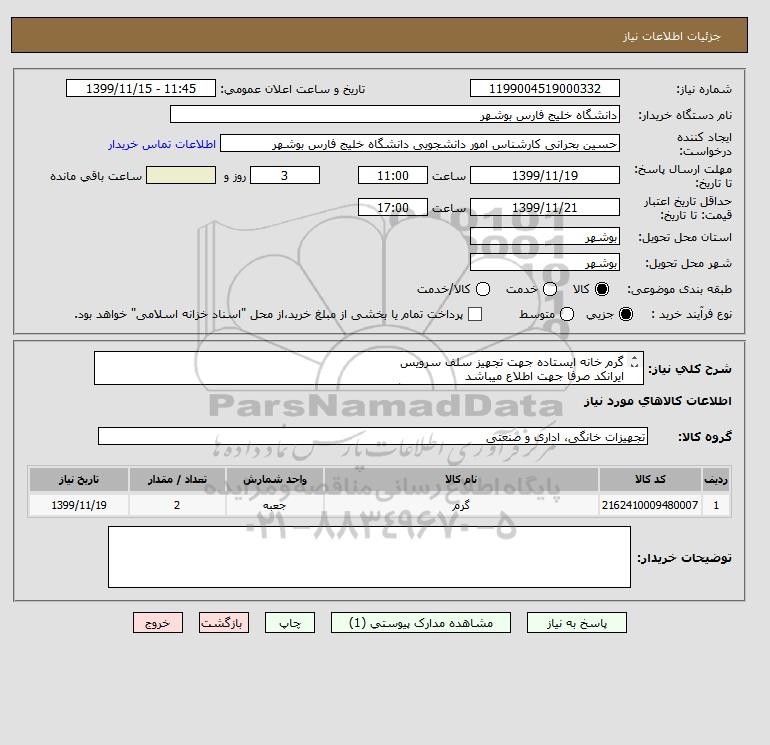Click item code cell 2162410009480007

pos(650,505)
